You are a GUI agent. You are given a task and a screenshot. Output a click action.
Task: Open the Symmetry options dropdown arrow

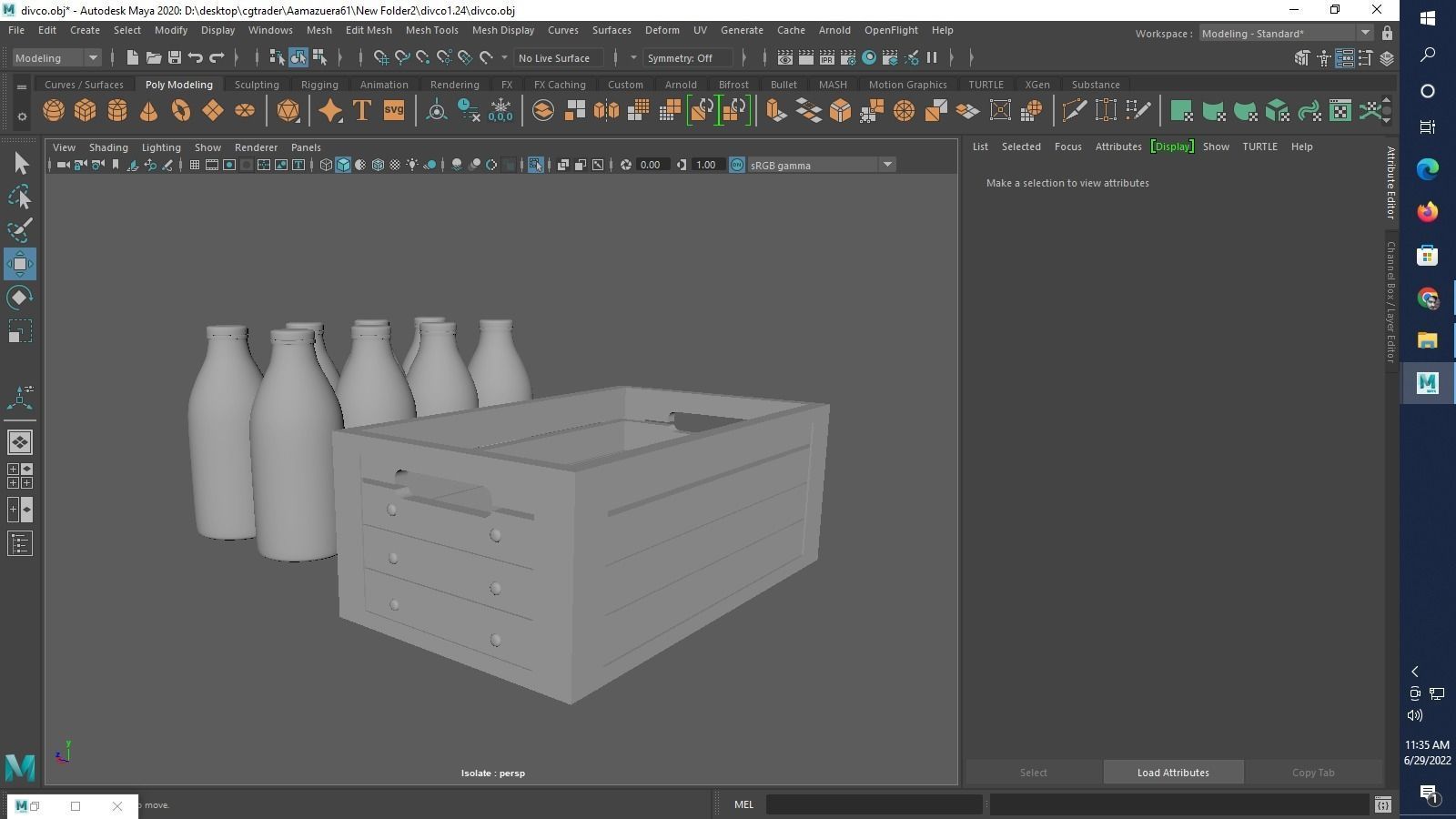pyautogui.click(x=633, y=58)
